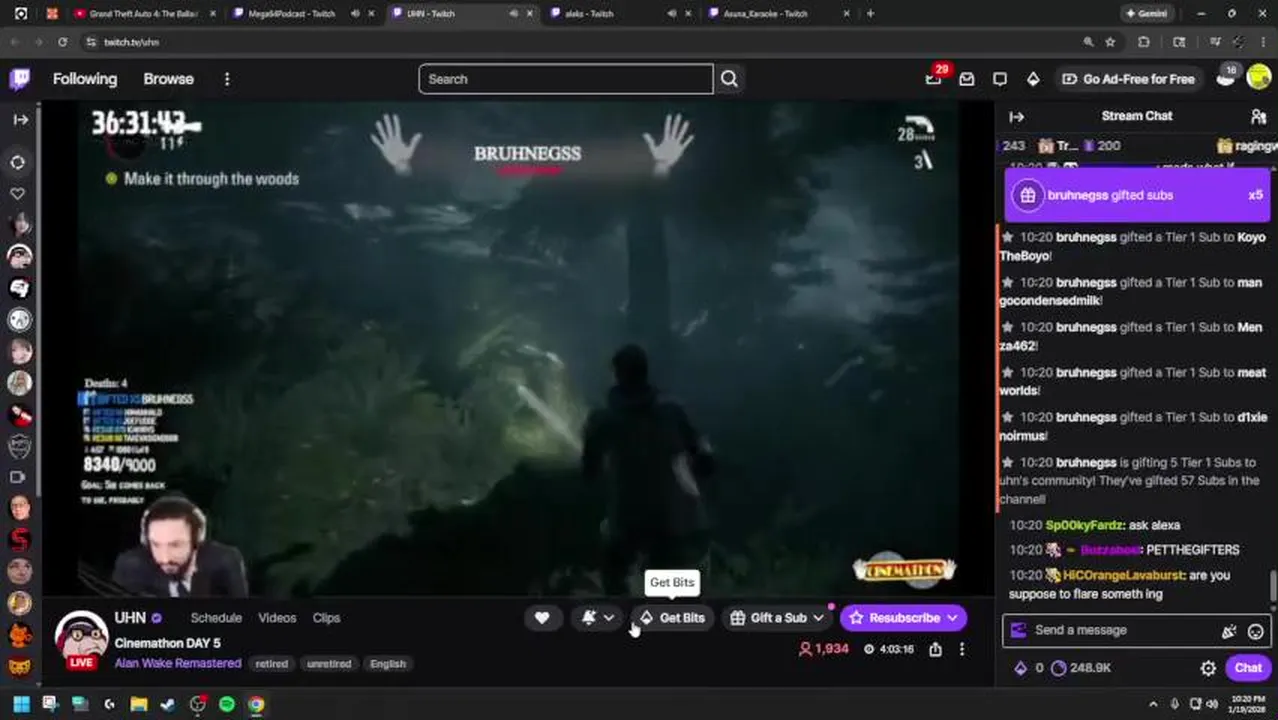Open the 248.9K channel points balance
This screenshot has height=720, width=1278.
click(x=1080, y=668)
